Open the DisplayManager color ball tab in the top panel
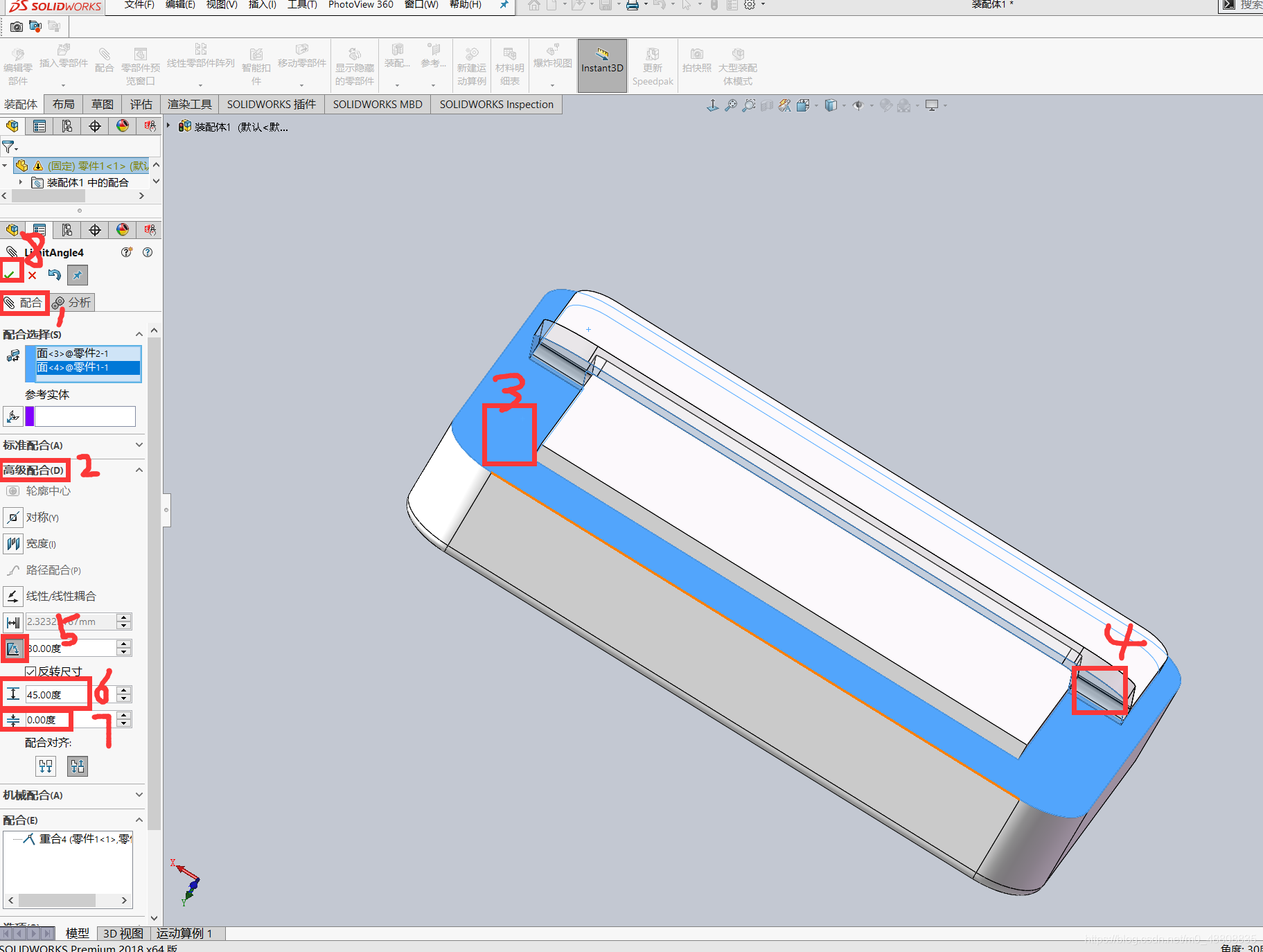Viewport: 1263px width, 952px height. point(123,126)
